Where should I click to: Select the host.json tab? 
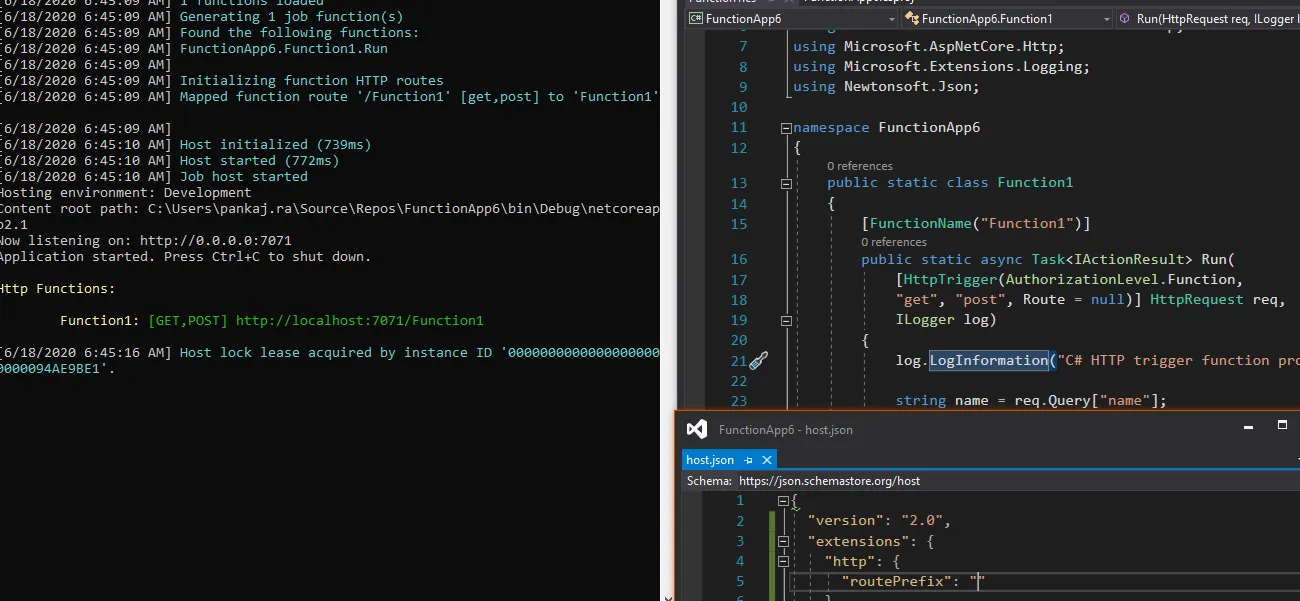click(x=710, y=460)
